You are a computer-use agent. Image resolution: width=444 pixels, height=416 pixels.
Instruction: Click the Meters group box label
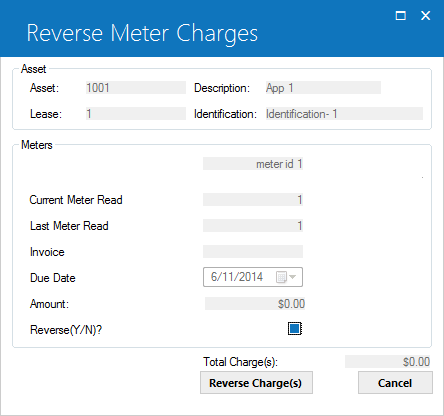37,145
